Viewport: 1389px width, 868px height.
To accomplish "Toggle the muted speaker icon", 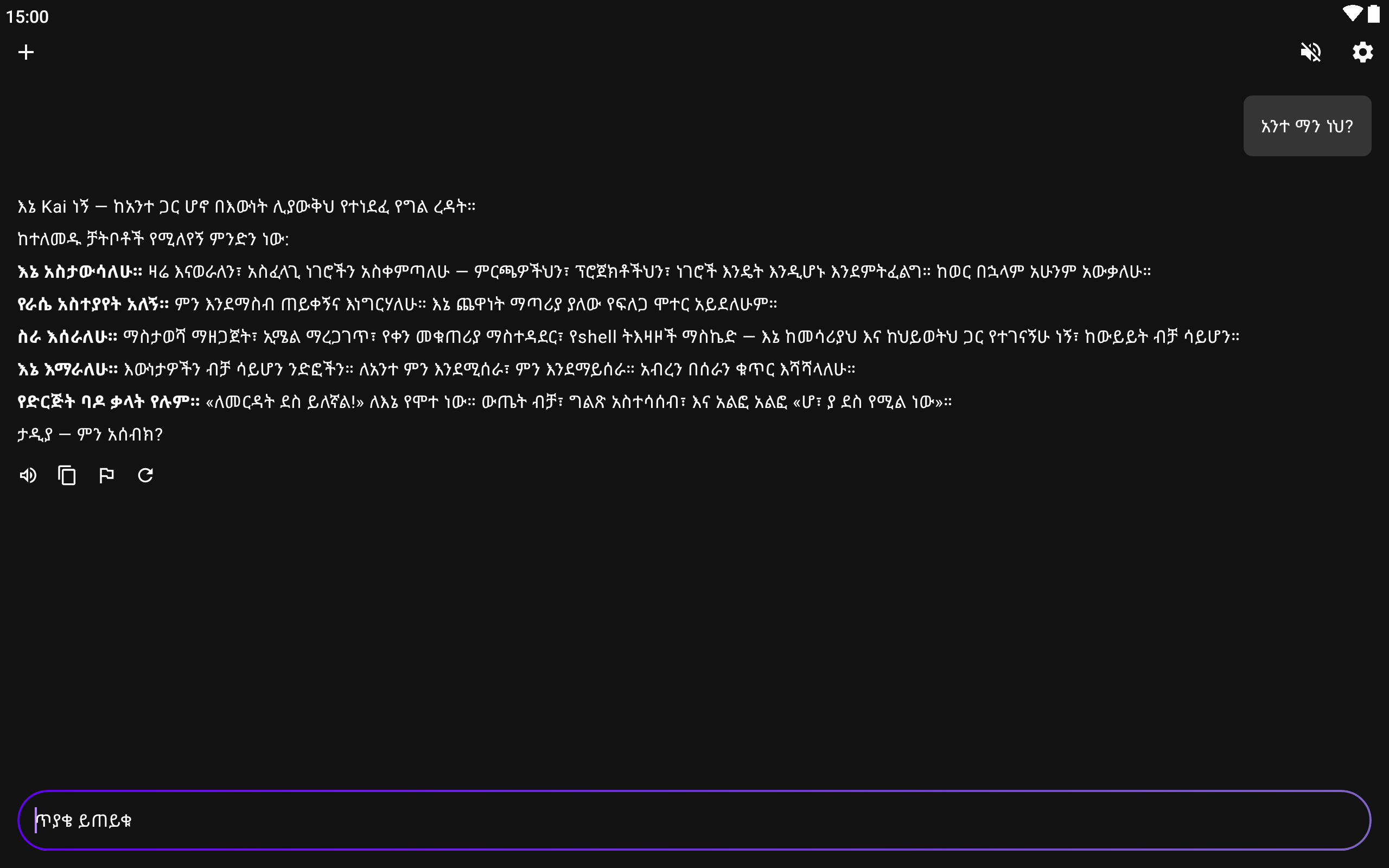I will point(1310,52).
